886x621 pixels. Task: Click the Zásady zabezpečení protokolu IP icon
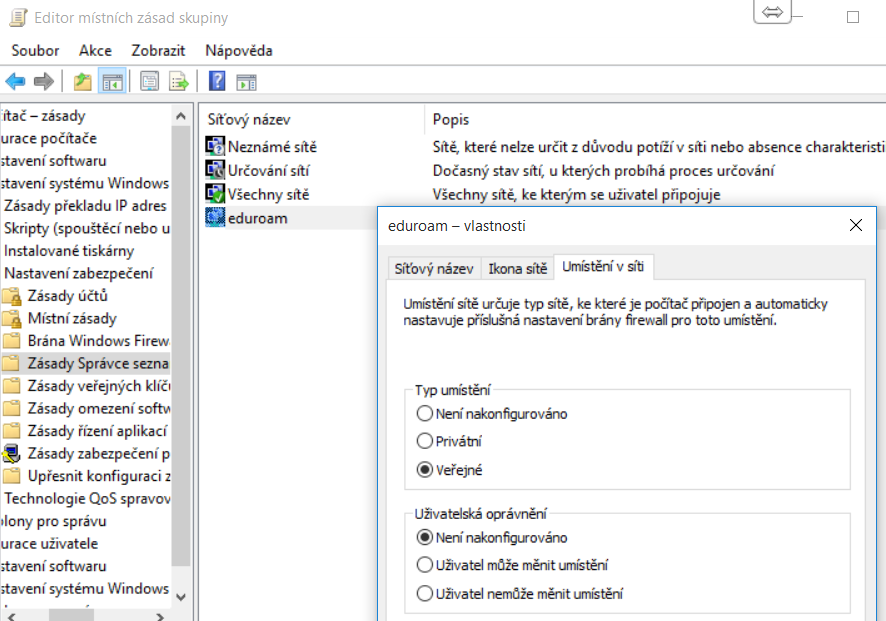(x=12, y=454)
